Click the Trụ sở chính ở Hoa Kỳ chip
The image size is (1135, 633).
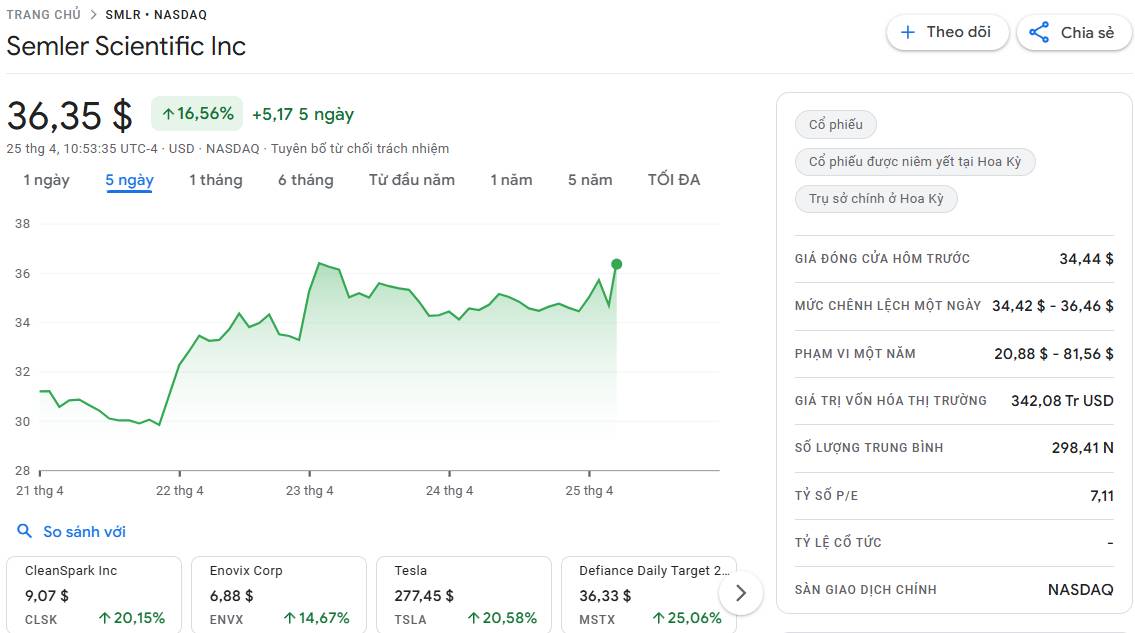coord(876,199)
